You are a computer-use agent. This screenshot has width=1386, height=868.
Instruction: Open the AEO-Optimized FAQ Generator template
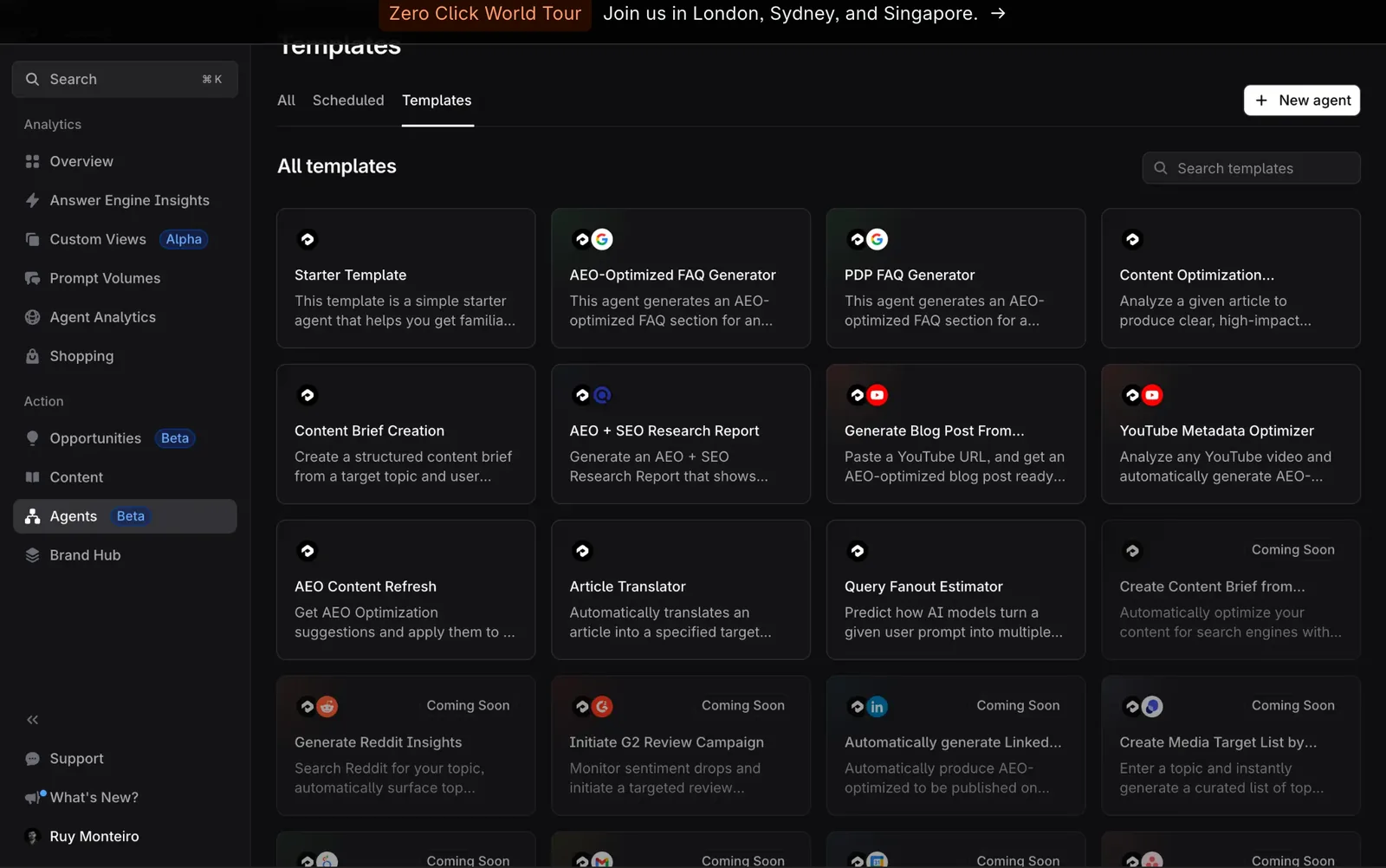point(681,278)
